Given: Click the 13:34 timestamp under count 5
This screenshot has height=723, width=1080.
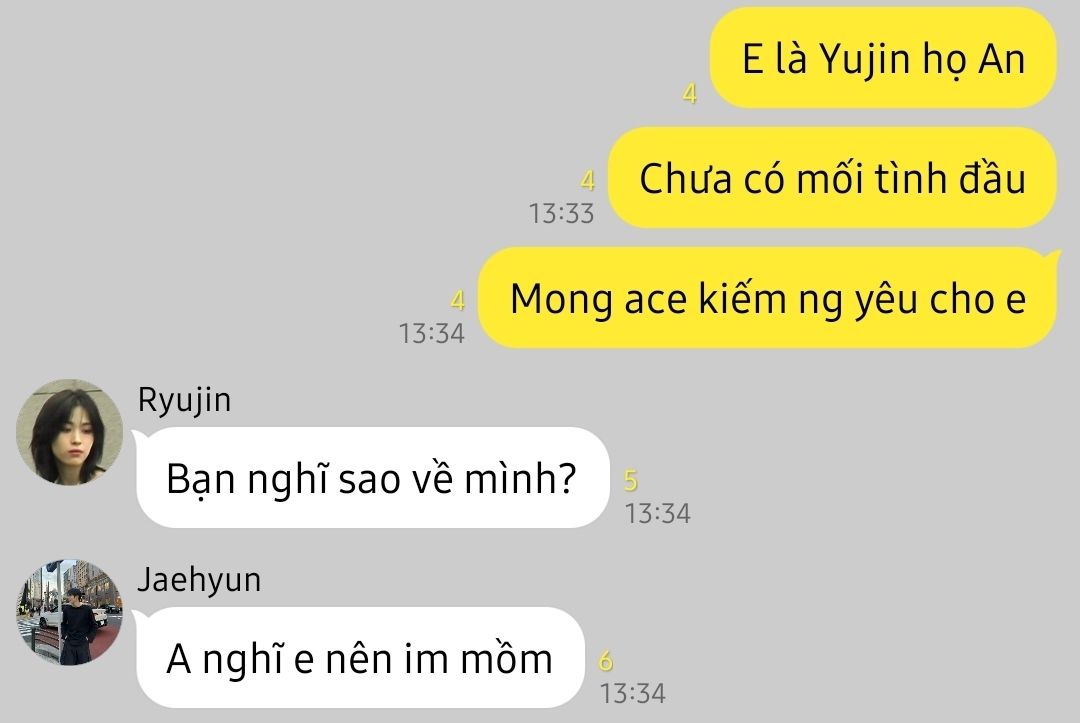Looking at the screenshot, I should pos(657,514).
